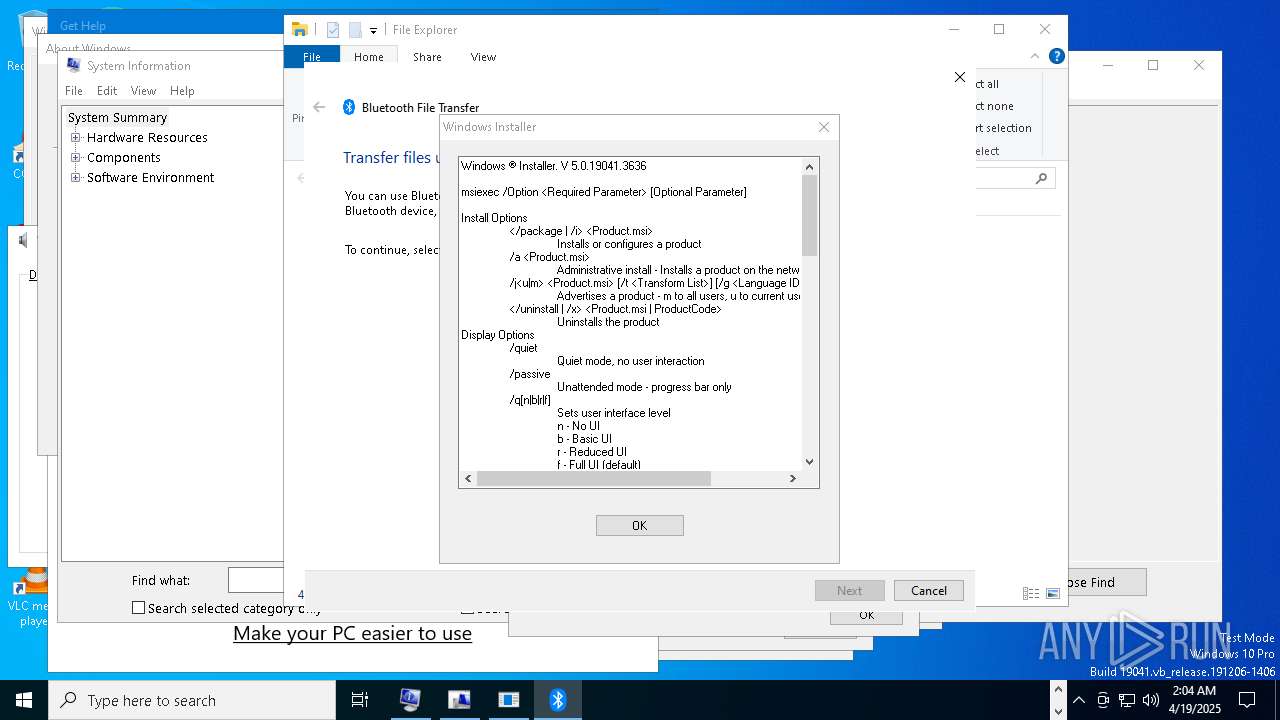Click the installer text scroll-down arrow
Viewport: 1280px width, 720px height.
pyautogui.click(x=810, y=462)
